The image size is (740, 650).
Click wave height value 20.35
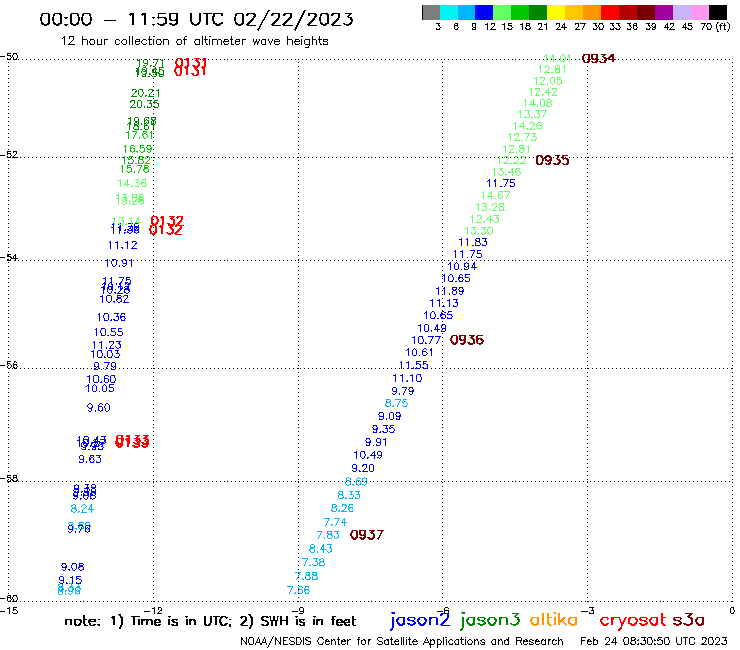(x=144, y=104)
